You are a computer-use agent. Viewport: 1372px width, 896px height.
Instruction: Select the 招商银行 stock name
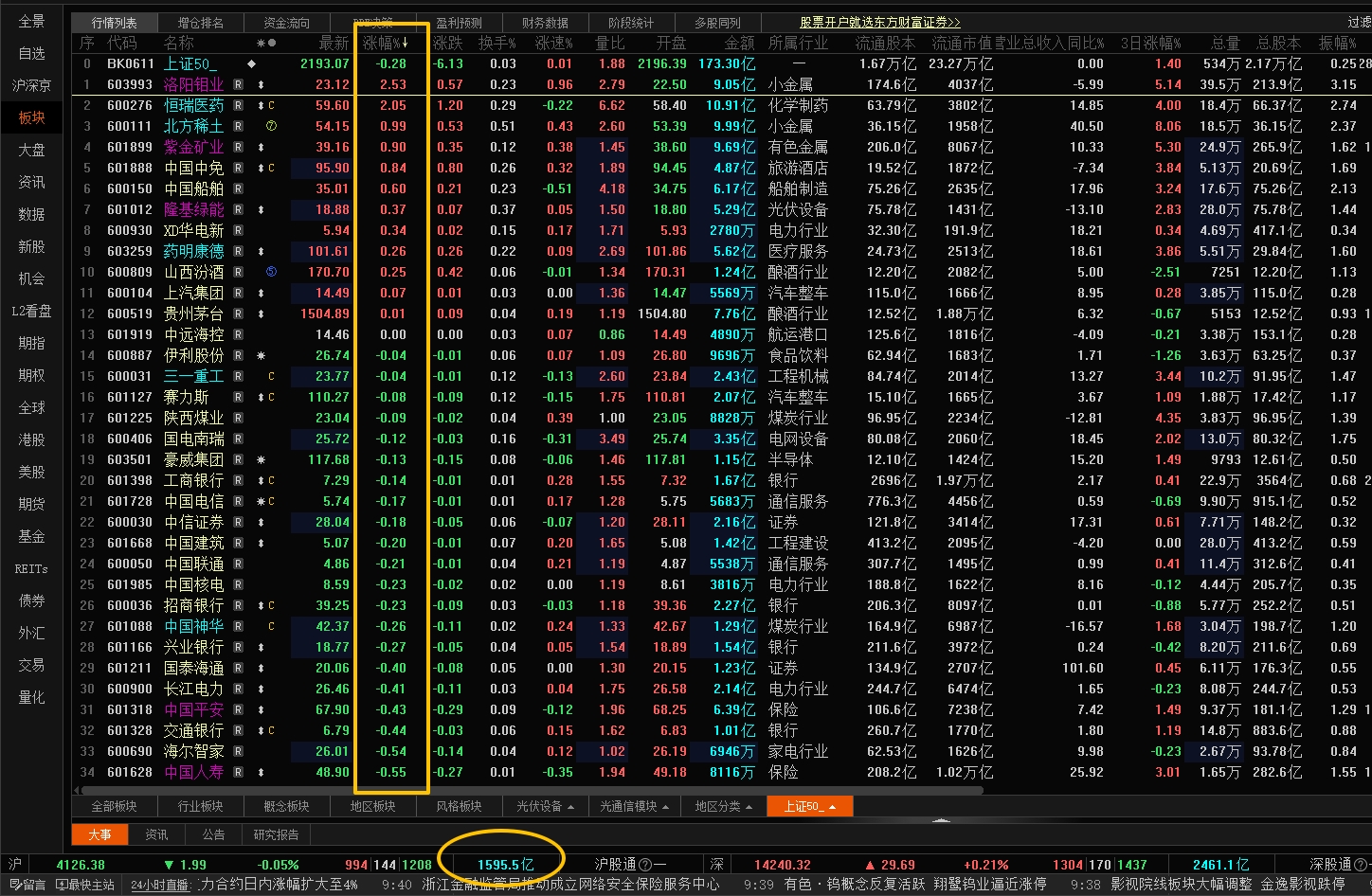point(193,605)
